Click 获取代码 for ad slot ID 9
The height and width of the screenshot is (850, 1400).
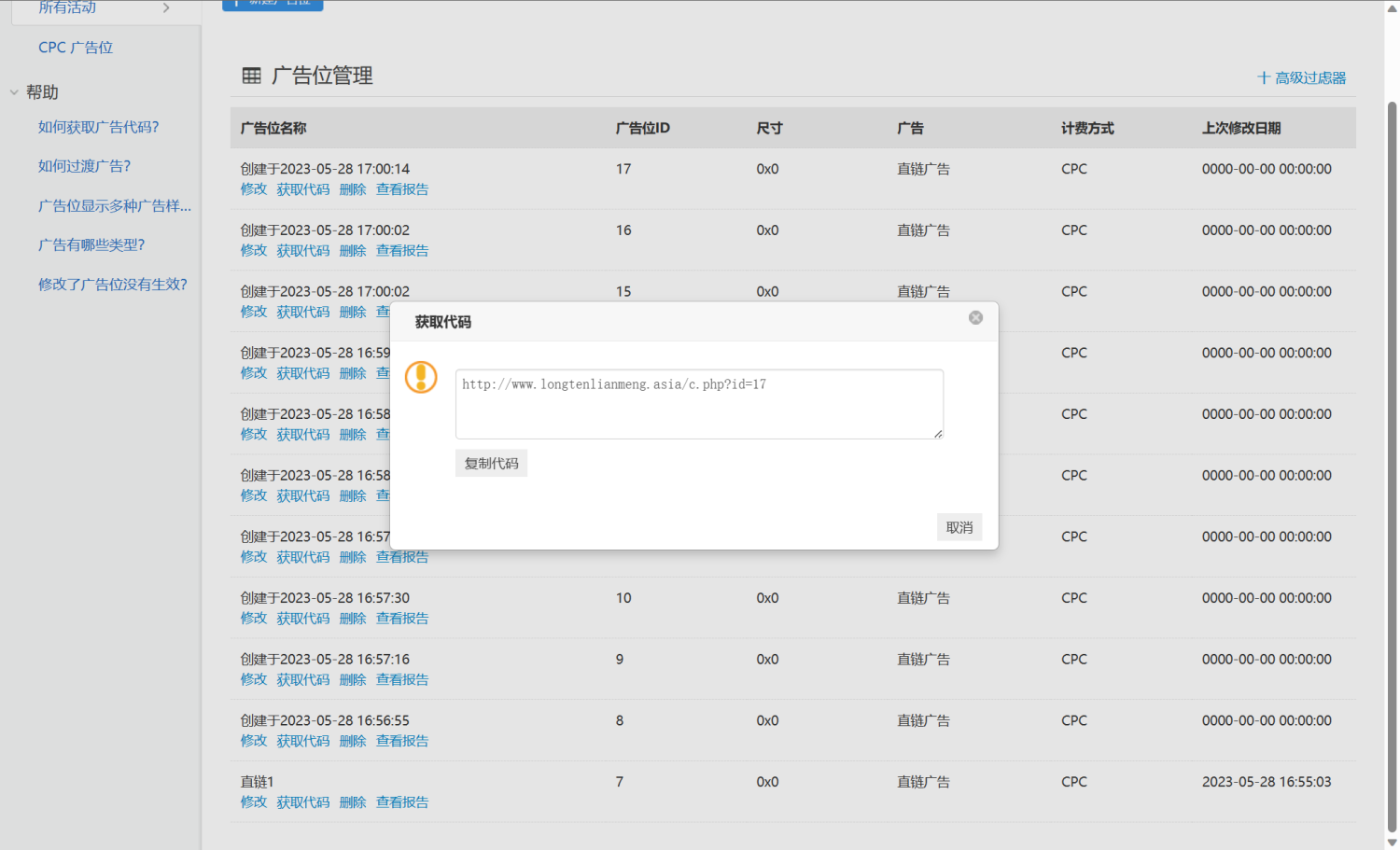303,680
